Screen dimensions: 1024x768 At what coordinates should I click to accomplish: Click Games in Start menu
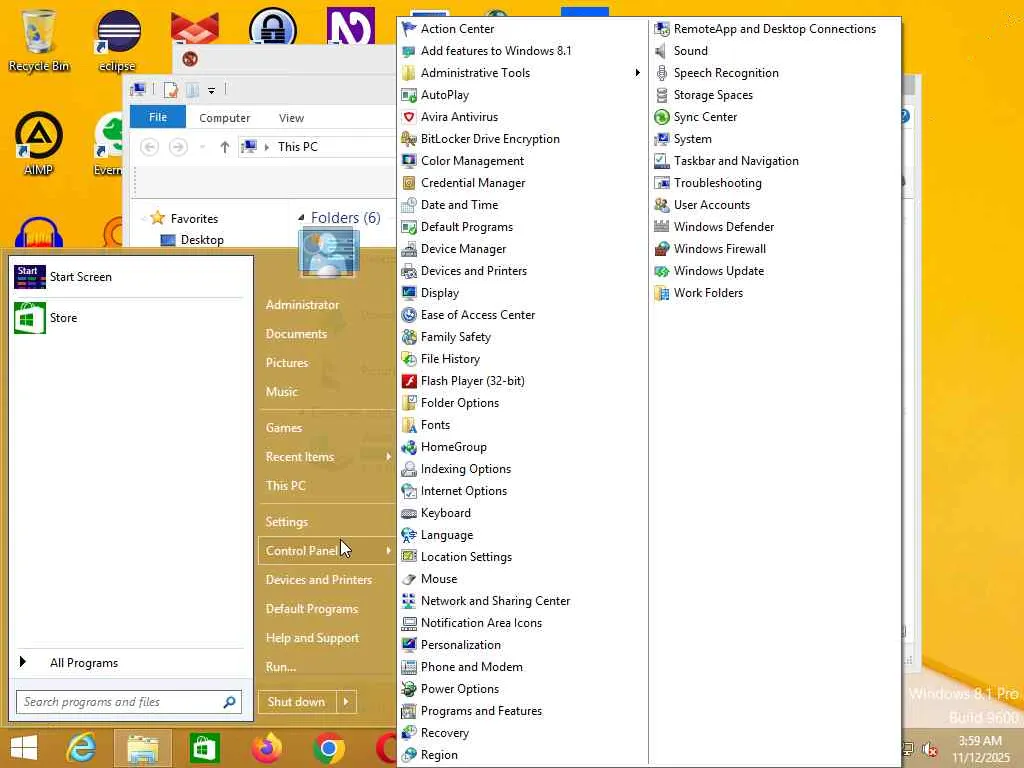click(x=284, y=428)
